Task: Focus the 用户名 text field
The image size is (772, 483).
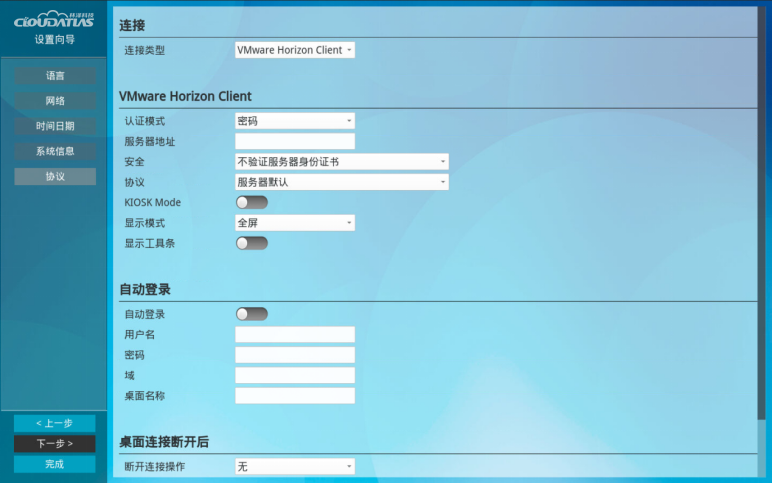Action: (295, 334)
